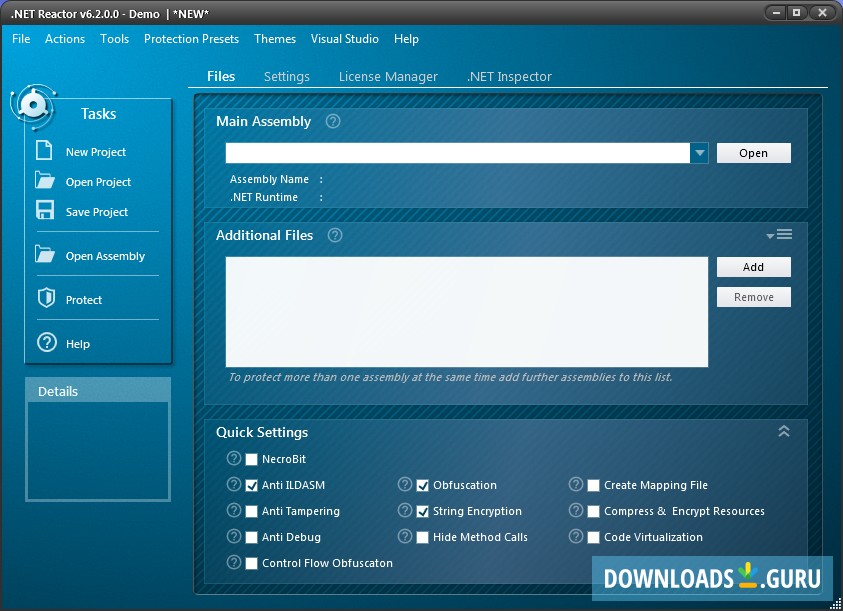The image size is (843, 611).
Task: Click the Open Assembly task link
Action: [x=105, y=256]
